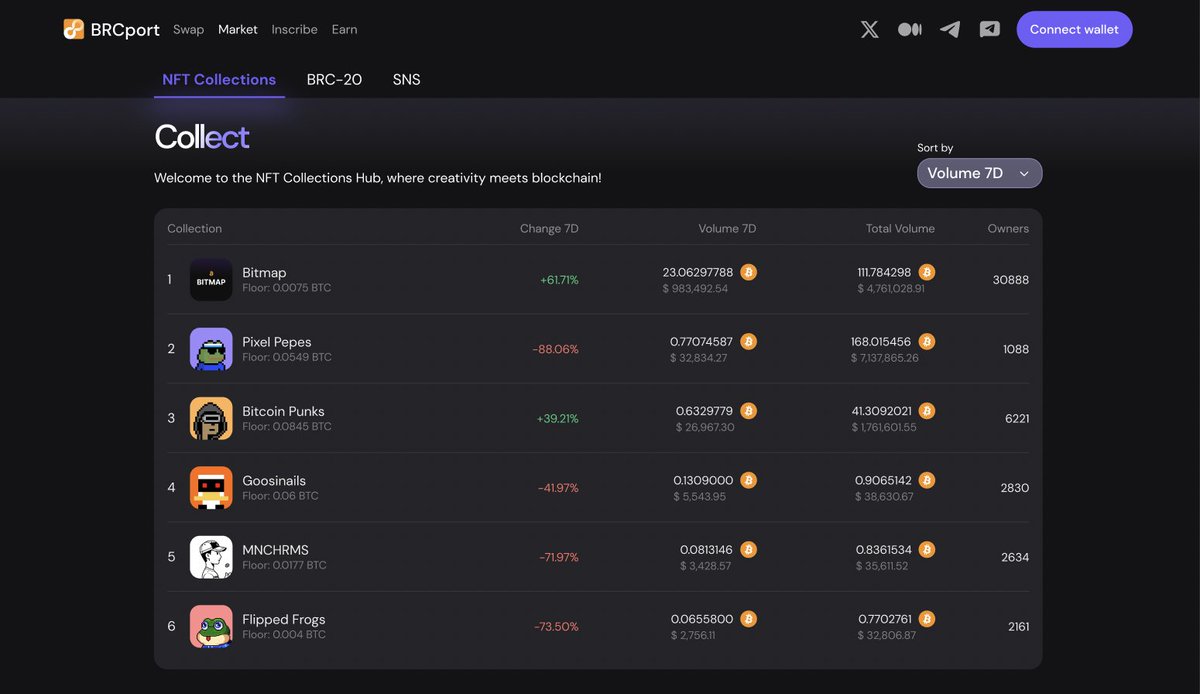Screen dimensions: 1200x694
Task: Click Bitcoin icon next to 0.77074587
Action: 749,341
